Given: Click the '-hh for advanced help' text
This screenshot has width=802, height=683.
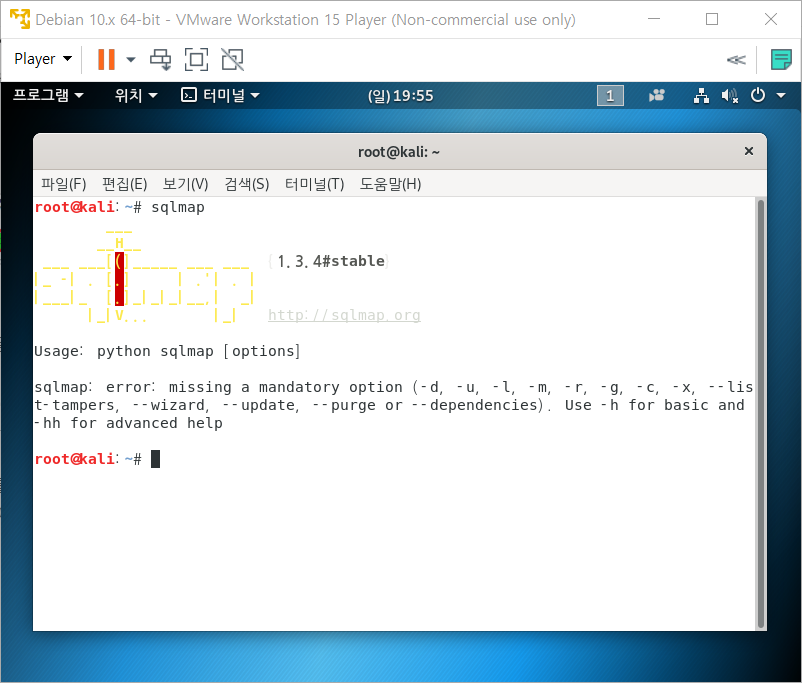Looking at the screenshot, I should pyautogui.click(x=128, y=423).
